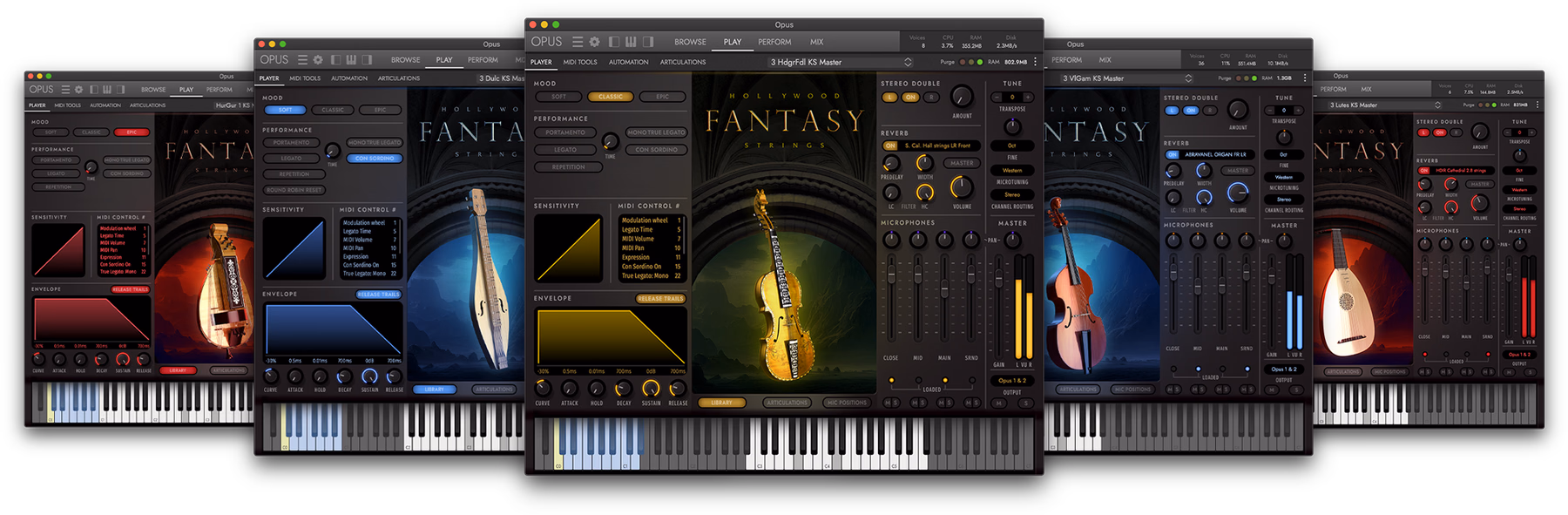Open AUTOMATION subtab in front window
The height and width of the screenshot is (515, 1568).
point(628,62)
